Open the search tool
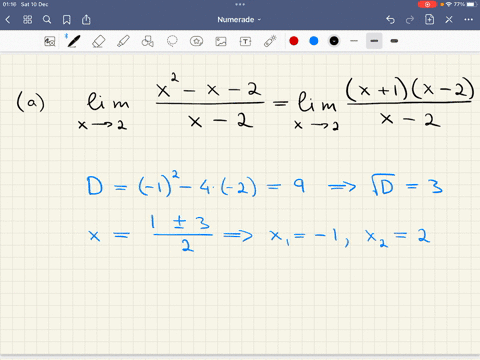Viewport: 480px width, 360px height. pos(47,20)
